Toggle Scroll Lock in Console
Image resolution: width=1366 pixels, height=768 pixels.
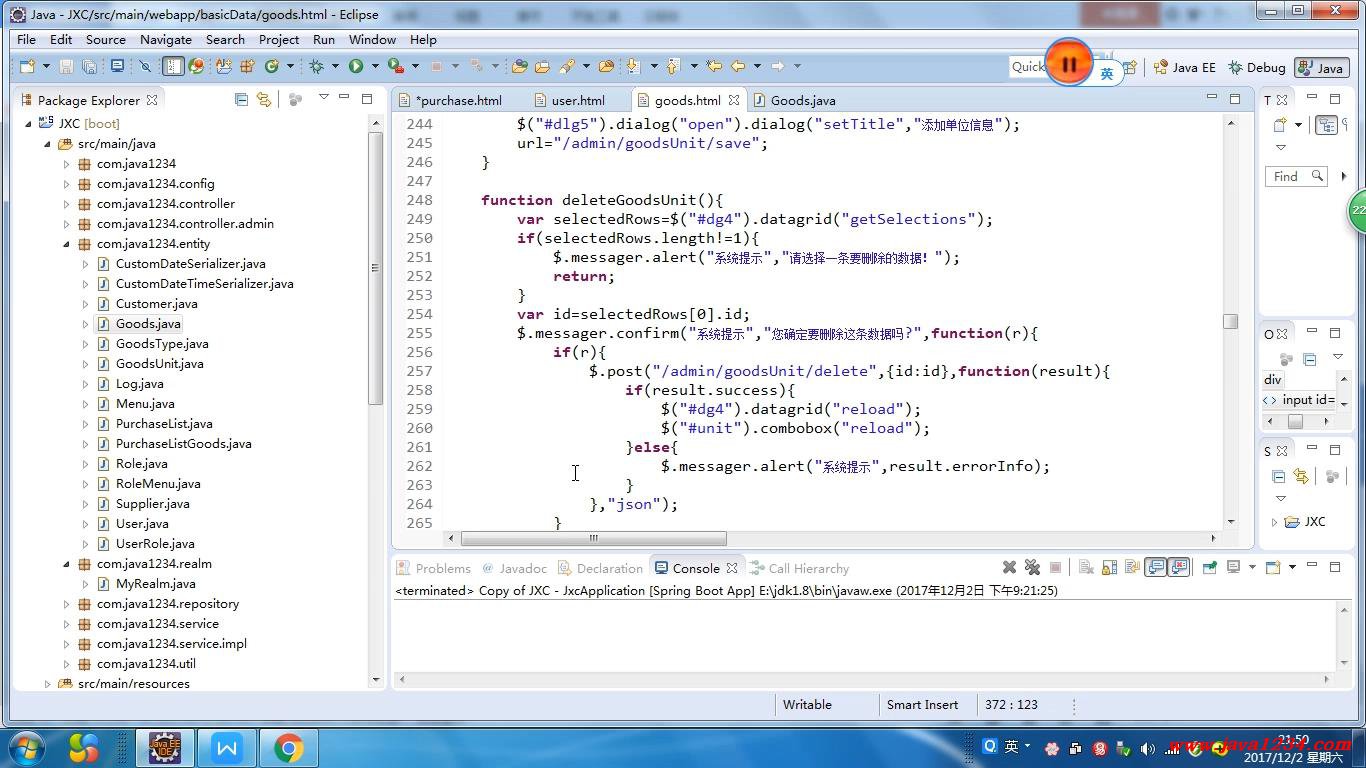pyautogui.click(x=1109, y=567)
